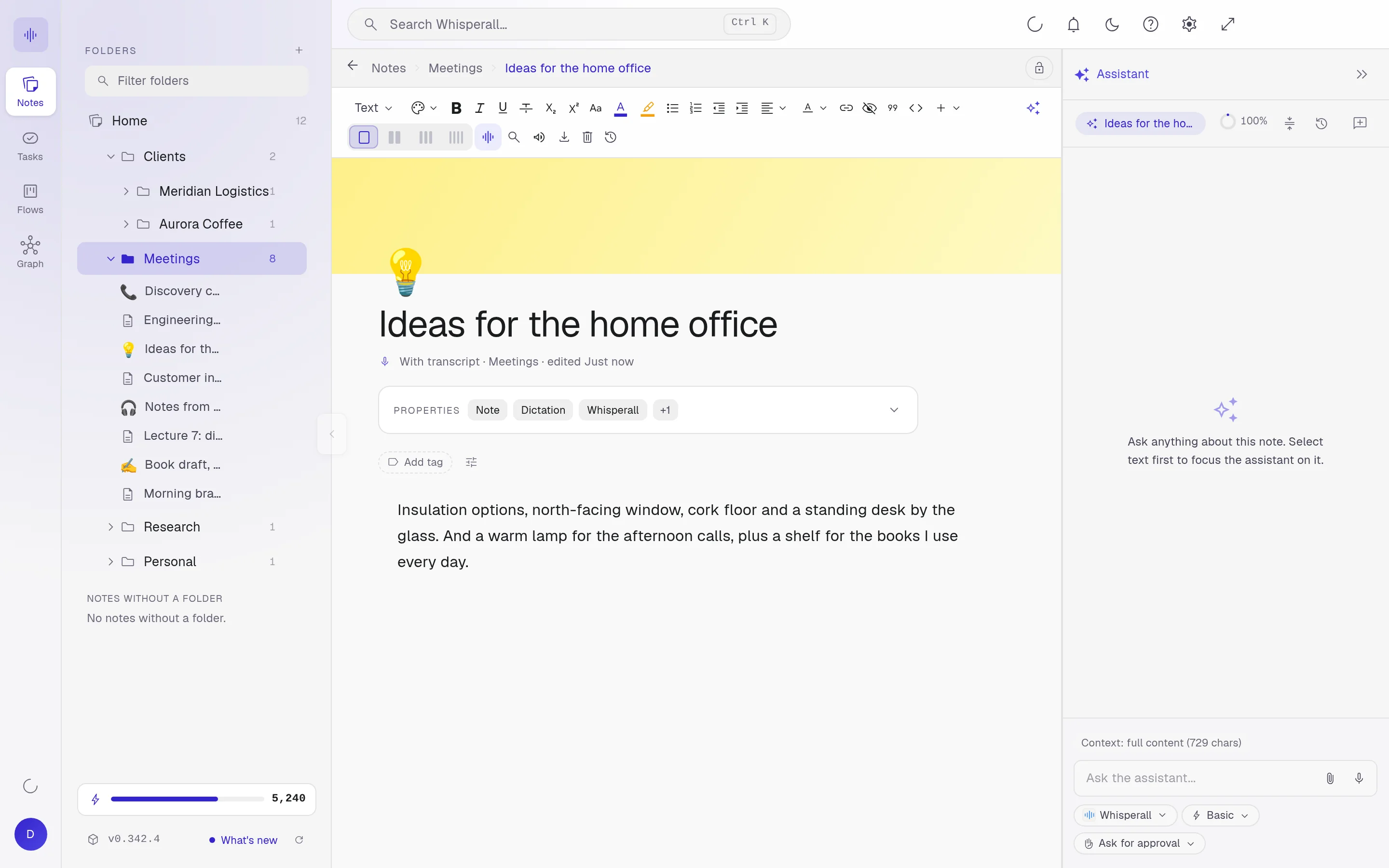Open the help menu

coord(1150,24)
